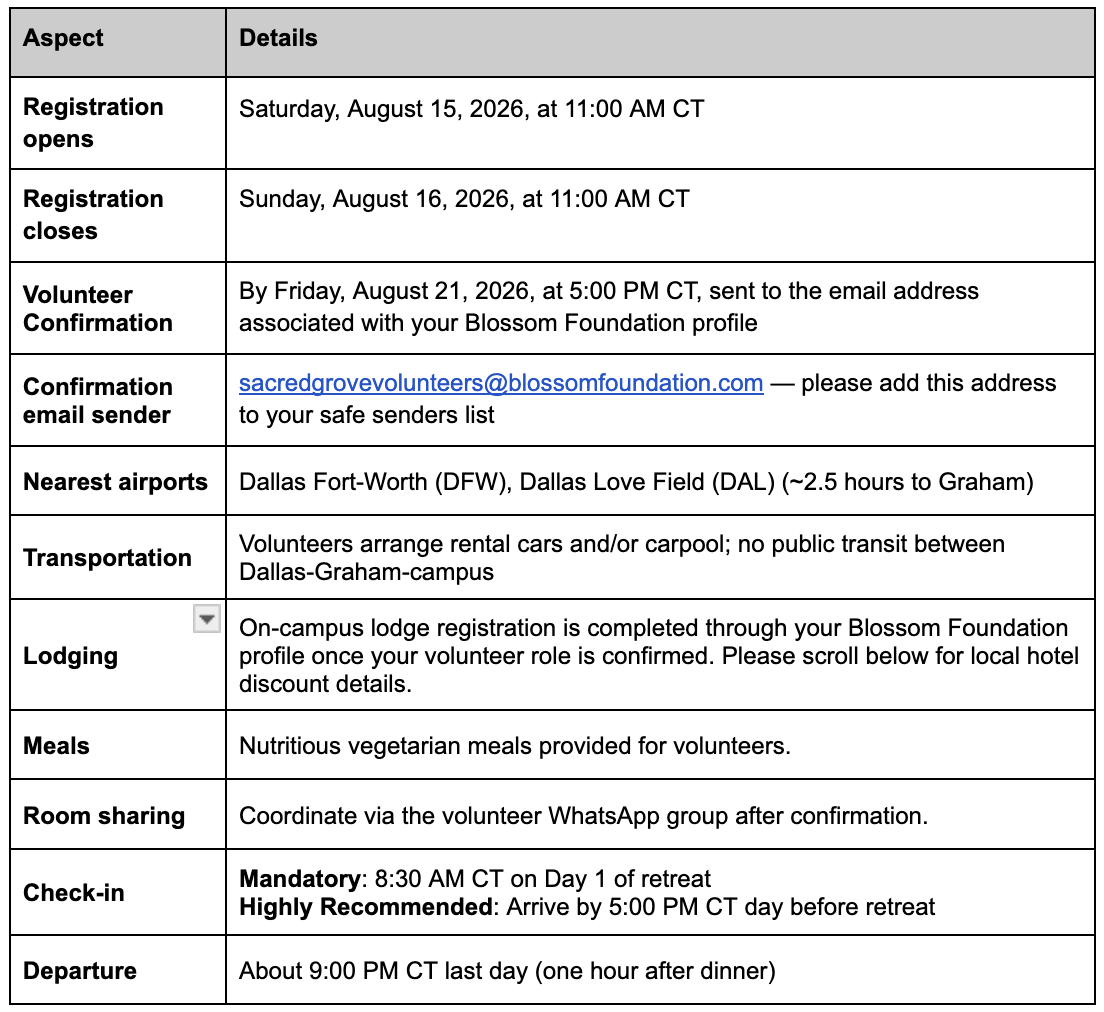Screen dimensions: 1104x1012
Task: Click the Saturday, August 15, 2026 details cell
Action: [x=660, y=123]
